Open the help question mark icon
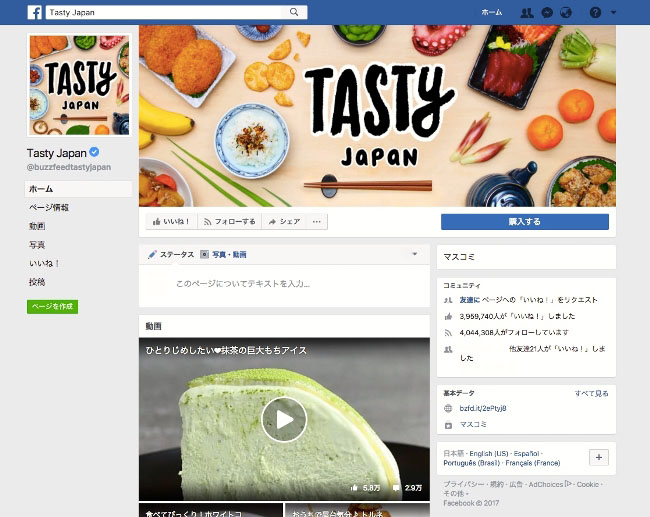The width and height of the screenshot is (650, 517). tap(595, 12)
